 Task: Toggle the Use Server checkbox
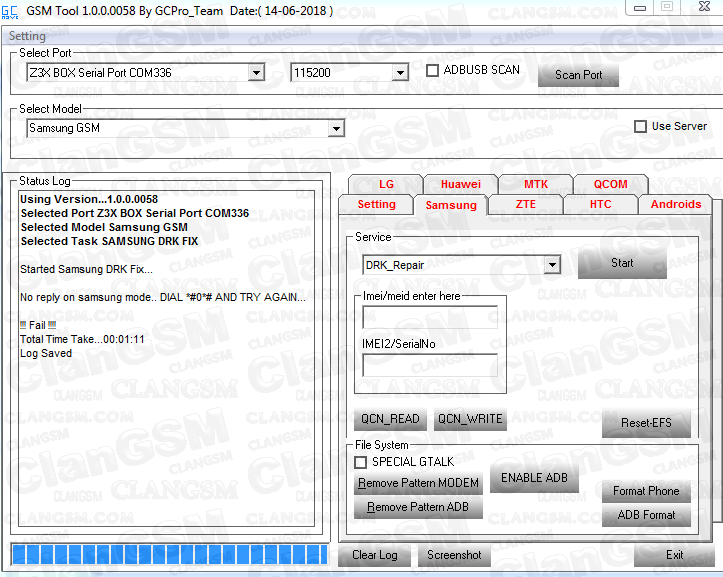(x=640, y=126)
